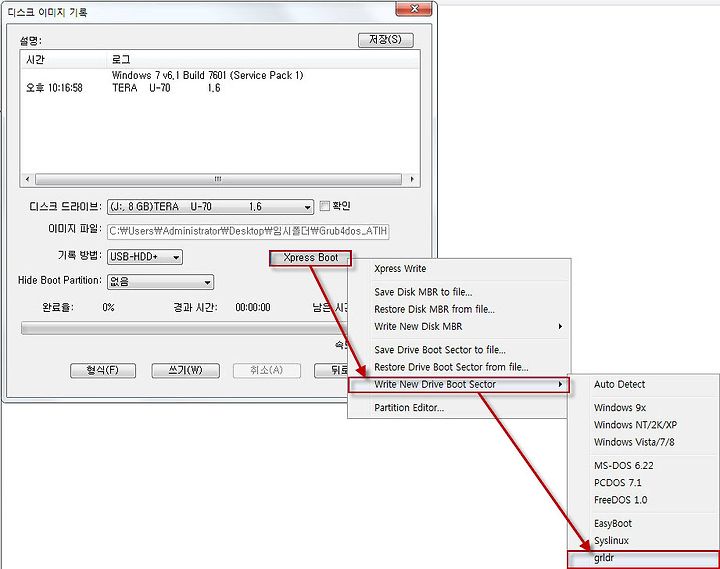
Task: Click the log scrollbar left arrow
Action: (x=28, y=179)
